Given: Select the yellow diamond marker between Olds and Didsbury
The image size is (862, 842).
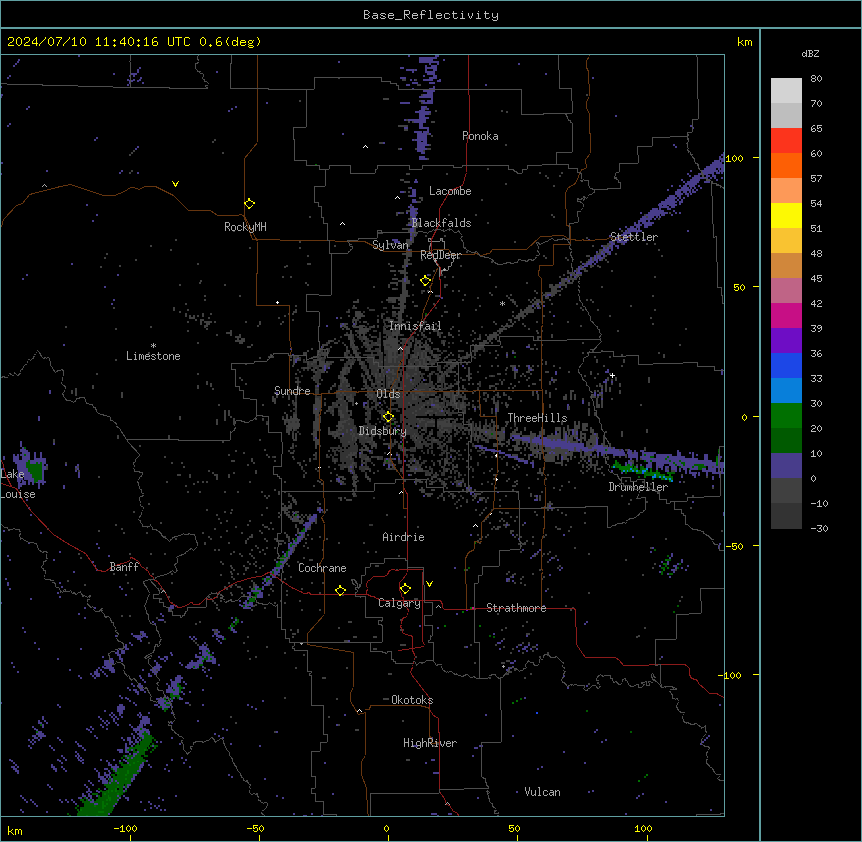Looking at the screenshot, I should click(x=388, y=417).
